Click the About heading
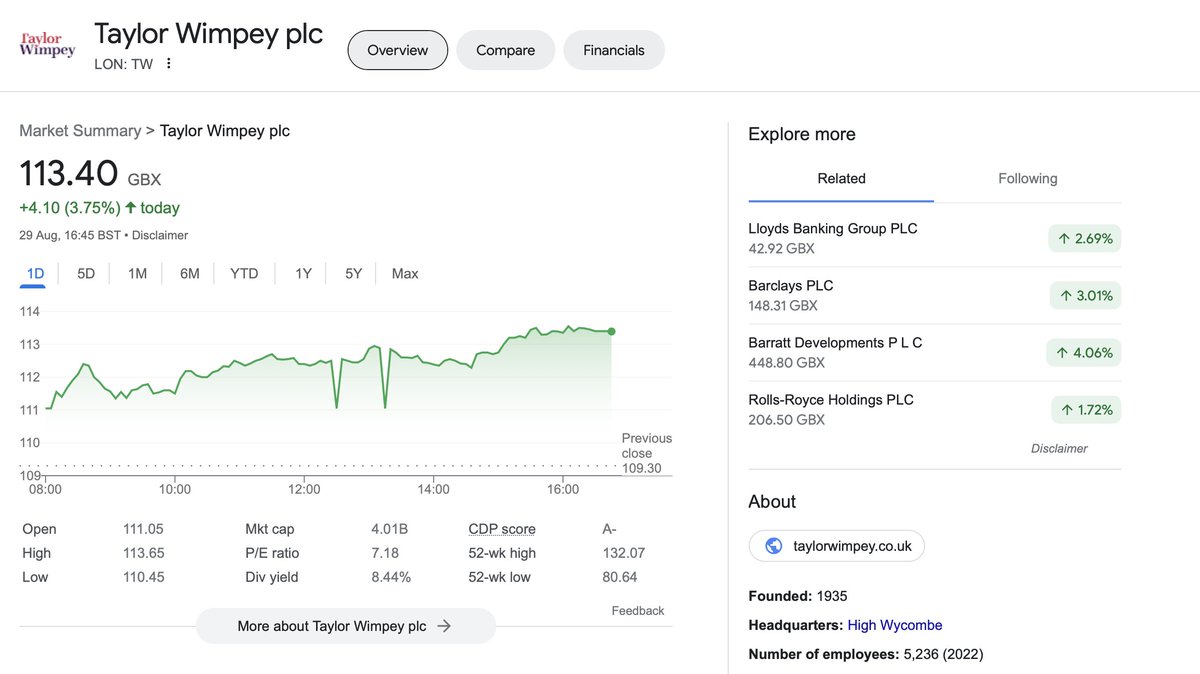The height and width of the screenshot is (674, 1200). point(772,501)
